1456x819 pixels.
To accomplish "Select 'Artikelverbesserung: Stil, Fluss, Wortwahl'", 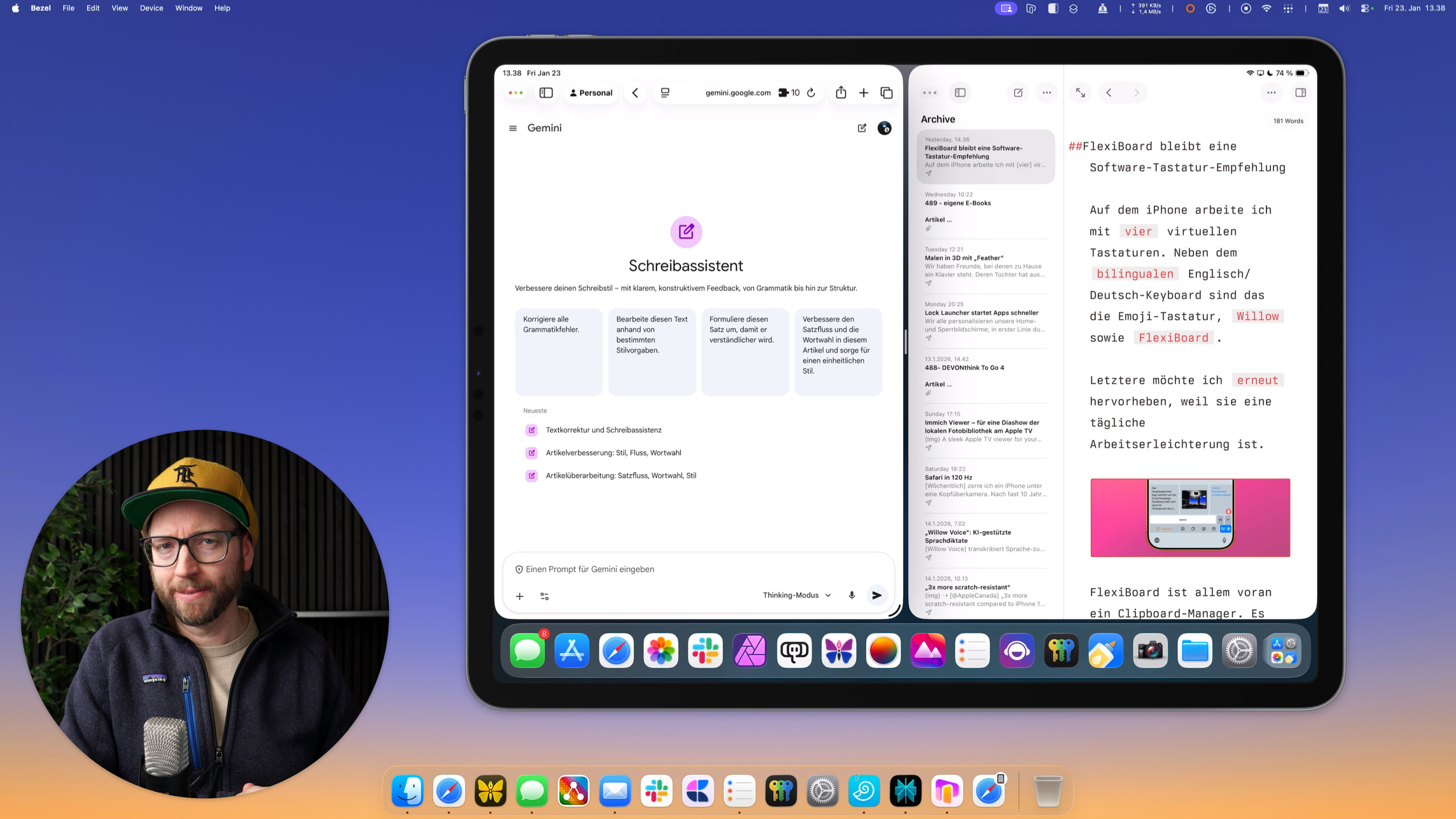I will [x=613, y=453].
